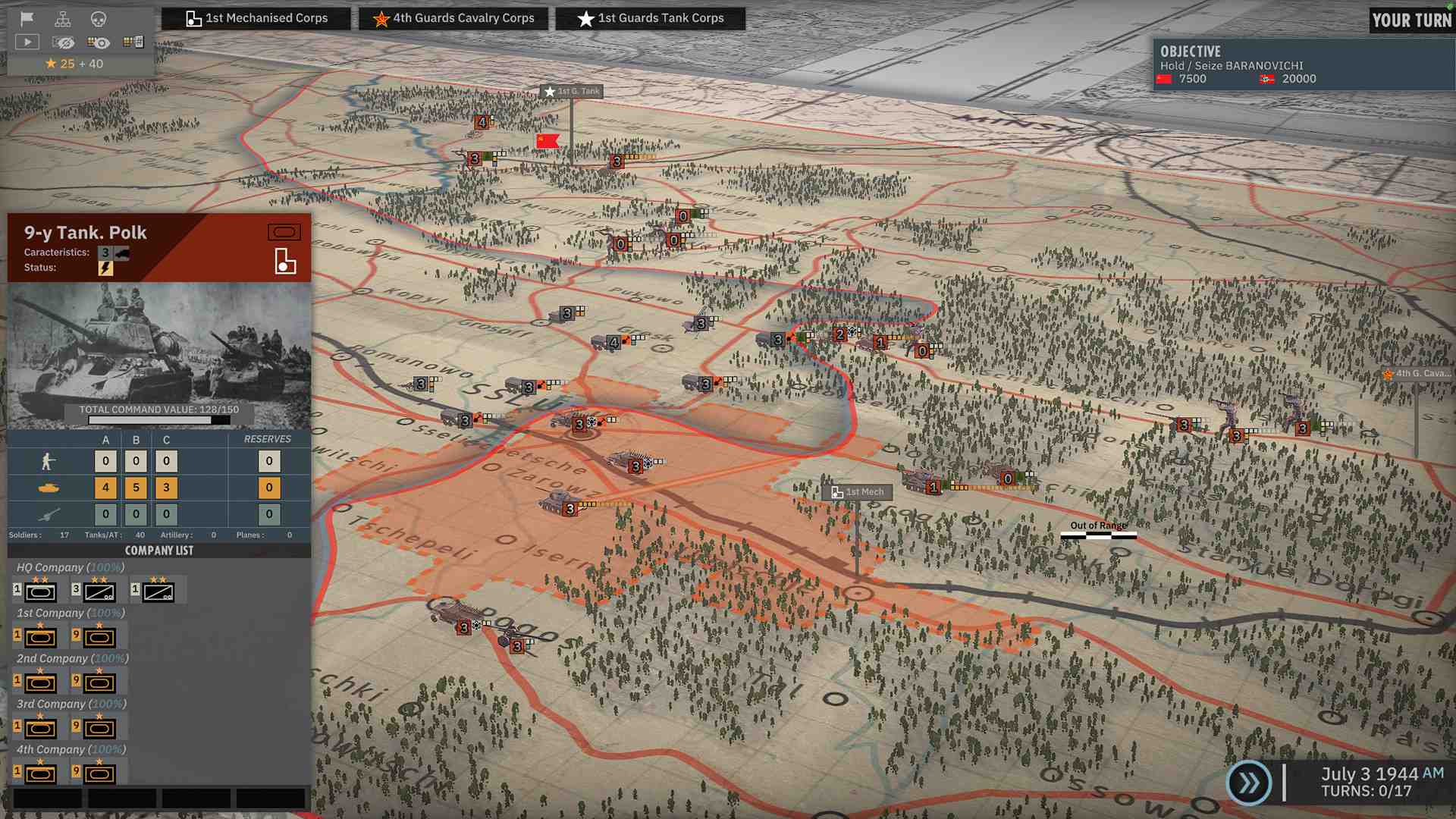The width and height of the screenshot is (1456, 819).
Task: Toggle the grid counters display icon
Action: 133,42
